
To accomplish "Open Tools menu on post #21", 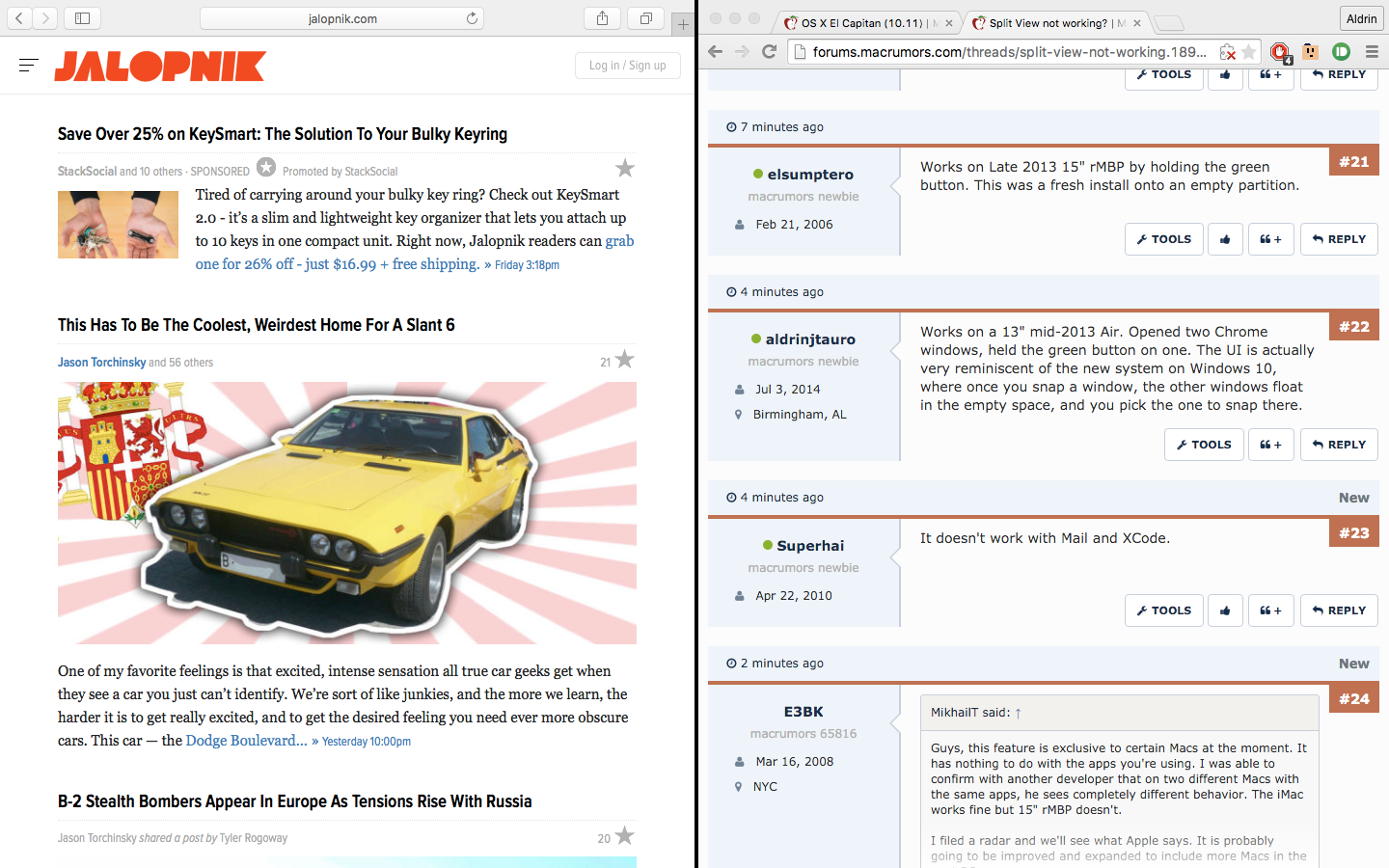I will pyautogui.click(x=1164, y=239).
